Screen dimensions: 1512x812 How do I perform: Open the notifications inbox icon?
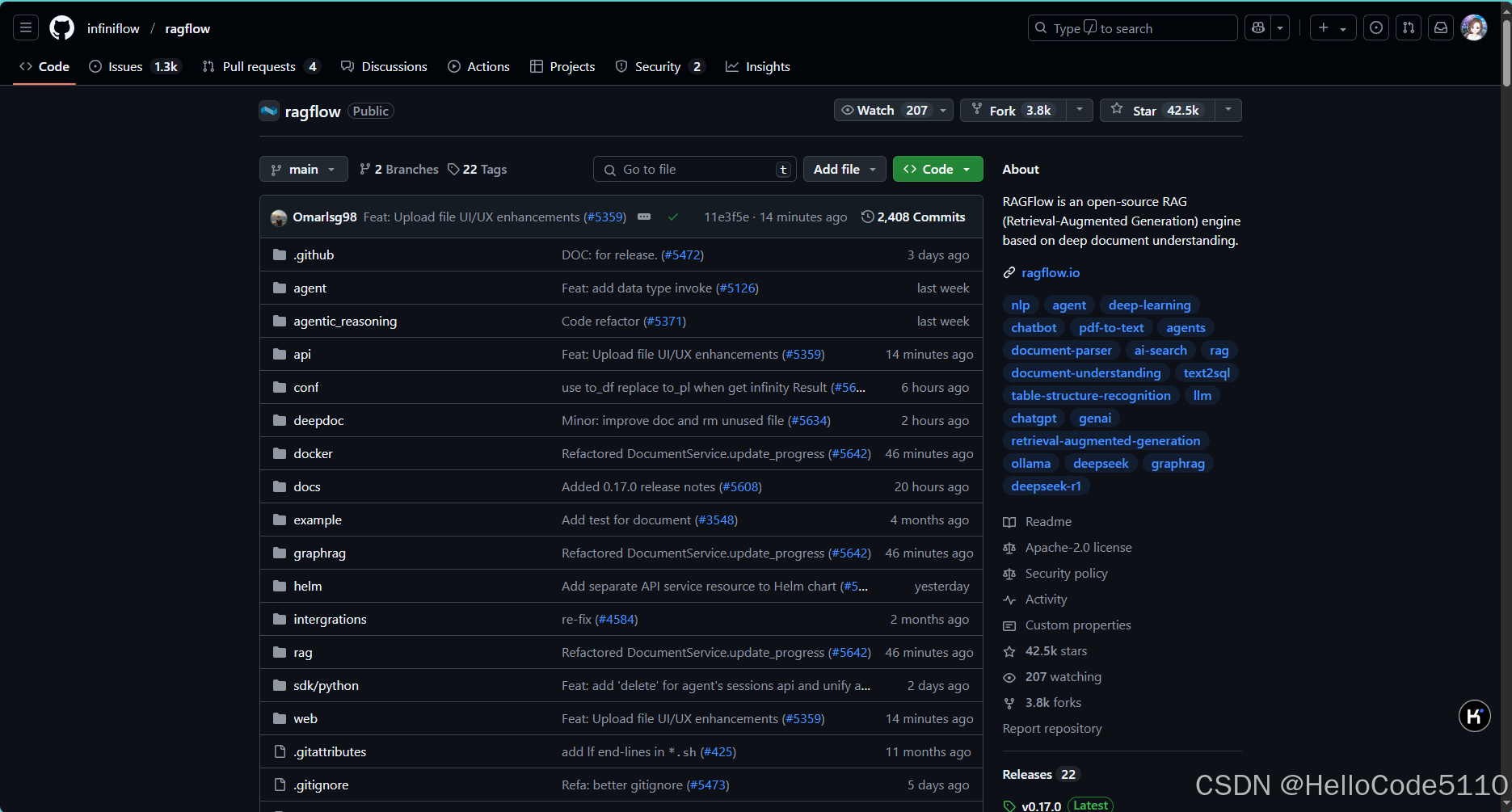pos(1441,28)
